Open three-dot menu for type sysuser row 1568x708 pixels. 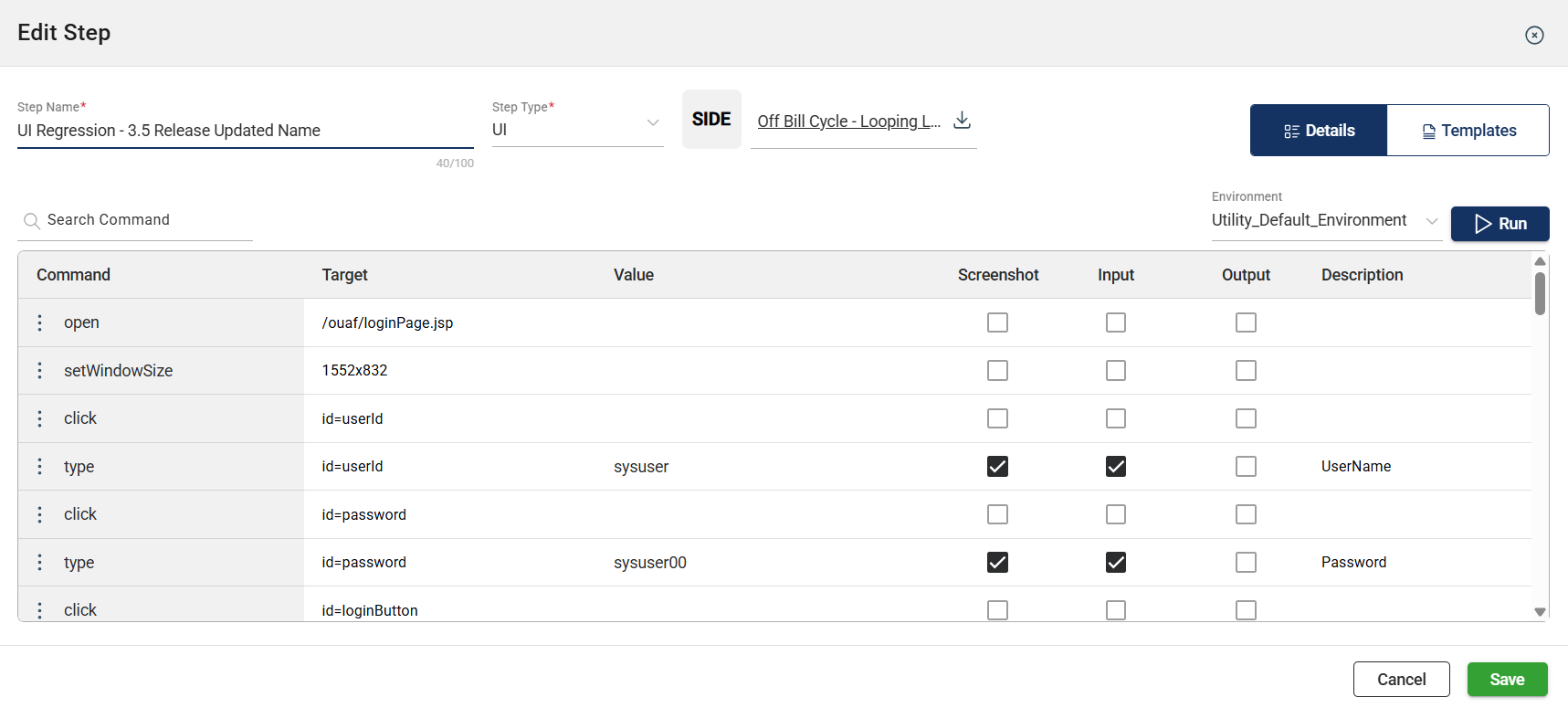tap(39, 467)
